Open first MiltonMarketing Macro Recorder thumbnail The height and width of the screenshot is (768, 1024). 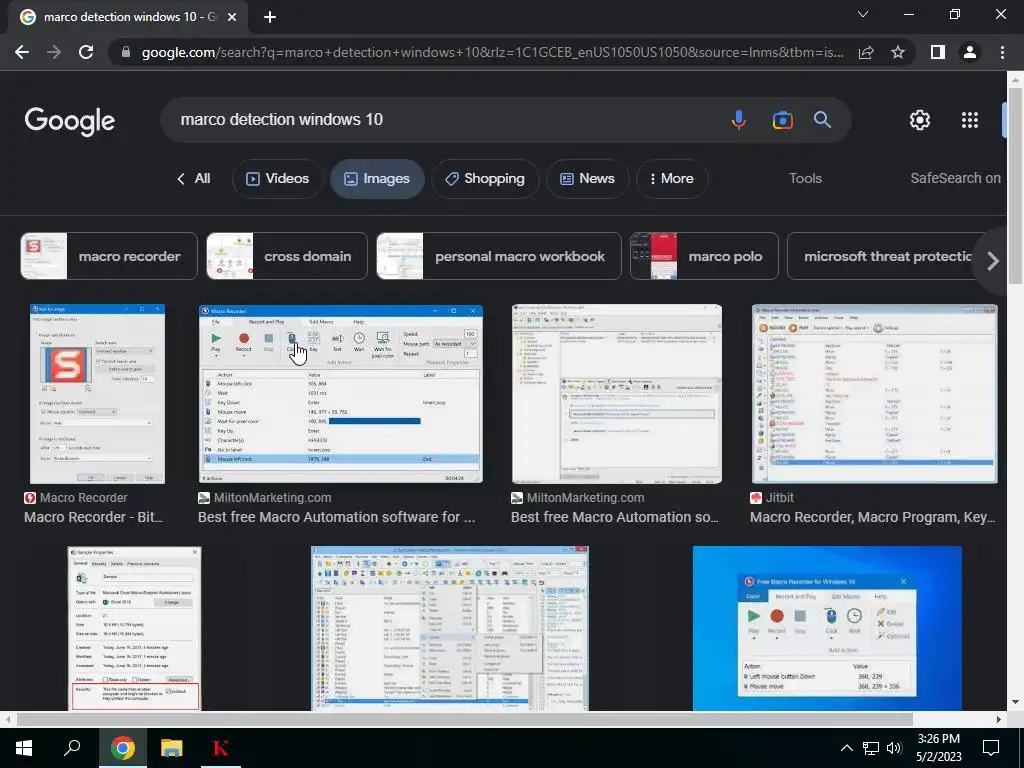pos(341,394)
